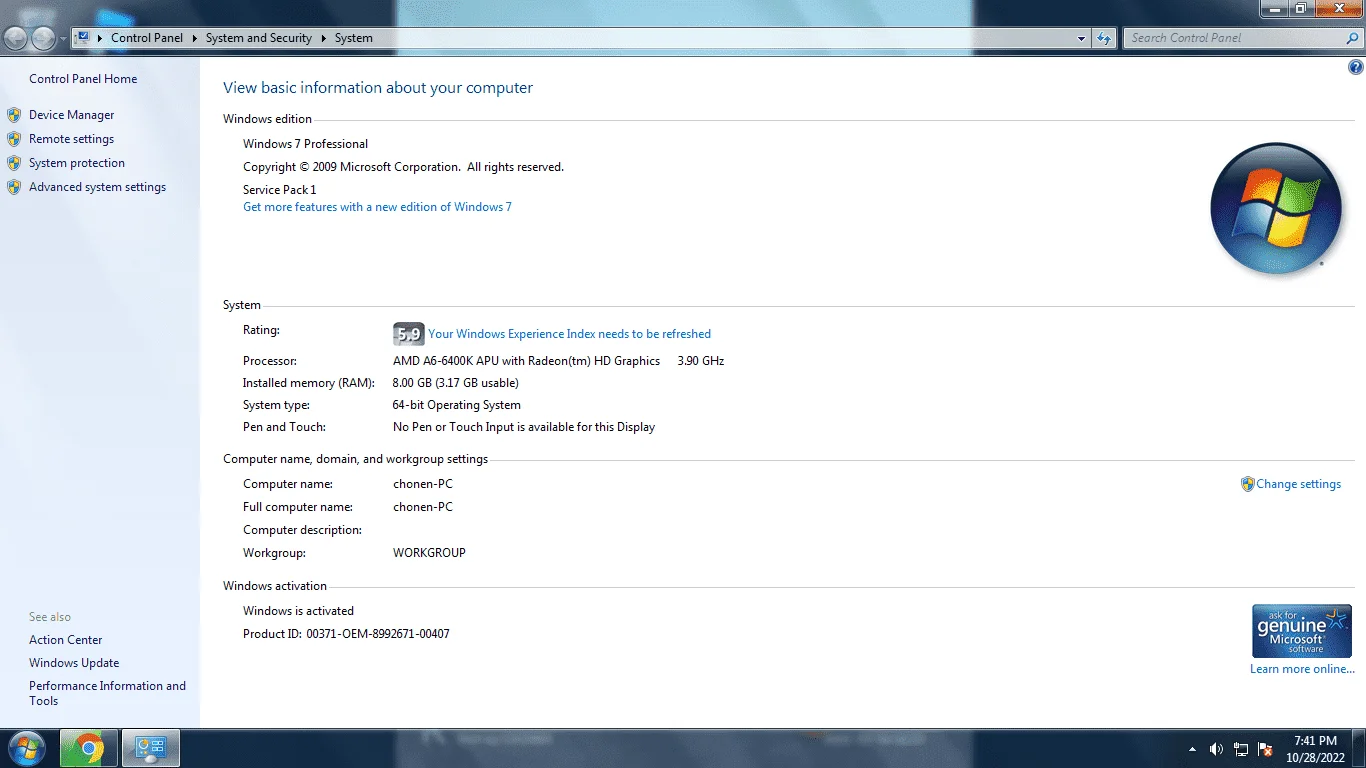This screenshot has height=768, width=1366.
Task: Click the Service Pack 1 text
Action: pyautogui.click(x=279, y=190)
